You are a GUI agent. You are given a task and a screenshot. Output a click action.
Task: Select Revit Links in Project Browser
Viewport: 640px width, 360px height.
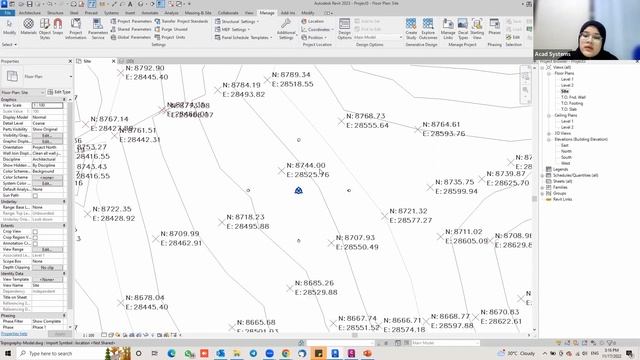pyautogui.click(x=562, y=199)
